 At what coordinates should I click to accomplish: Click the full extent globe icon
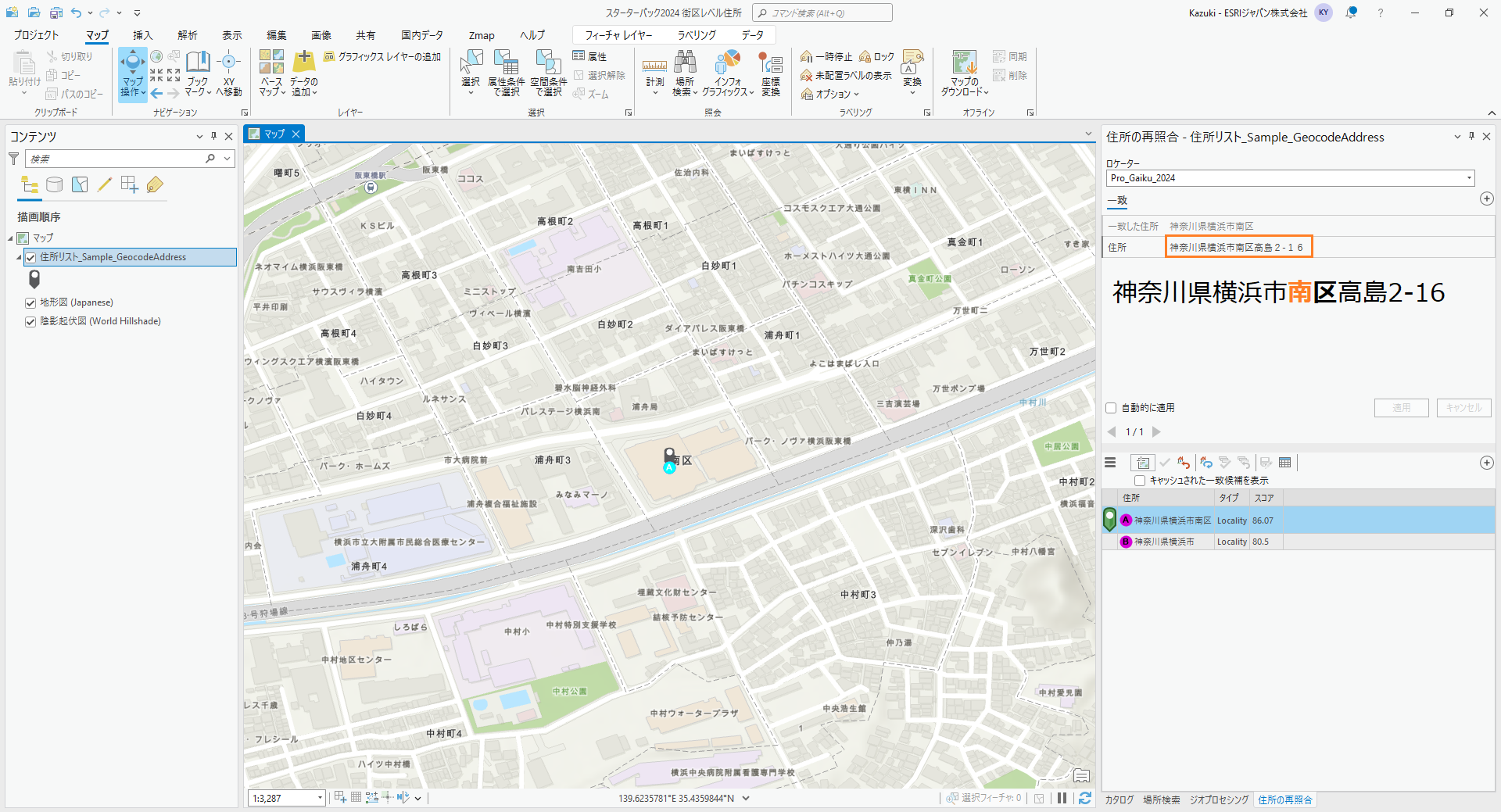(156, 56)
